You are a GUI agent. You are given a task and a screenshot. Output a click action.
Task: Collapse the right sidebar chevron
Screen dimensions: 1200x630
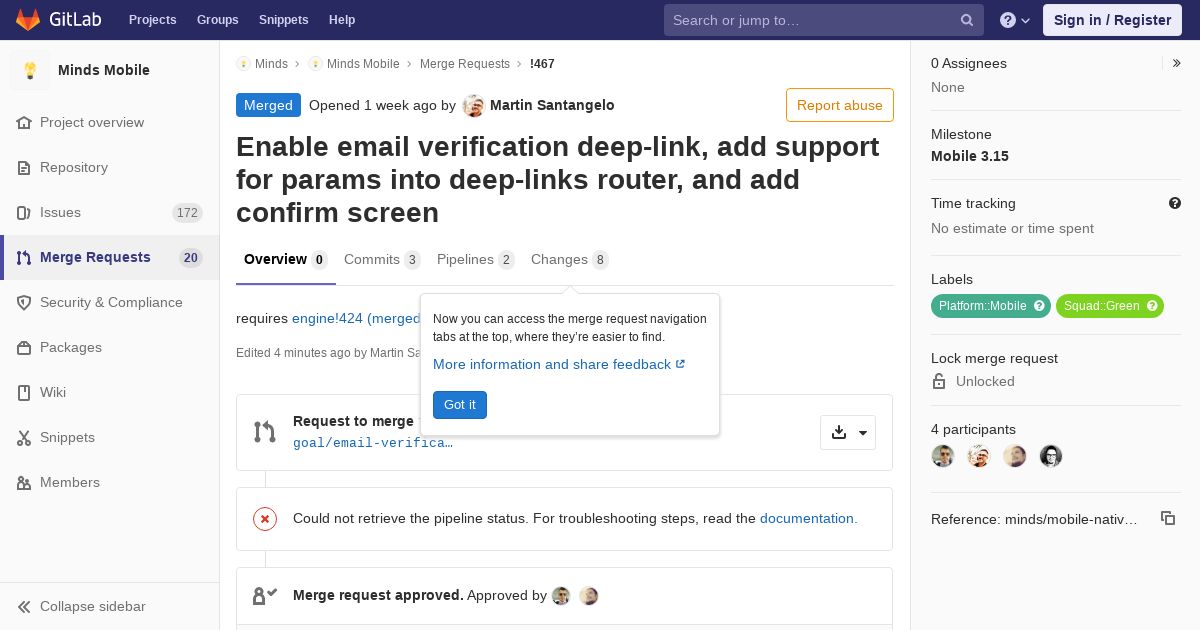coord(1176,63)
